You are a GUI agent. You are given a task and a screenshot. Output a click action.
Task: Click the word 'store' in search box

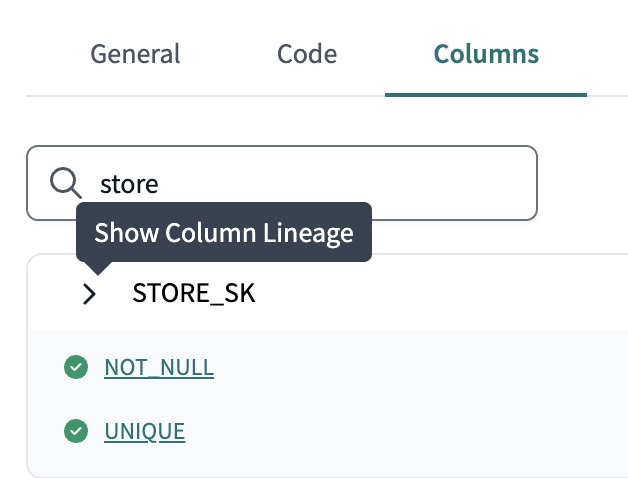129,184
